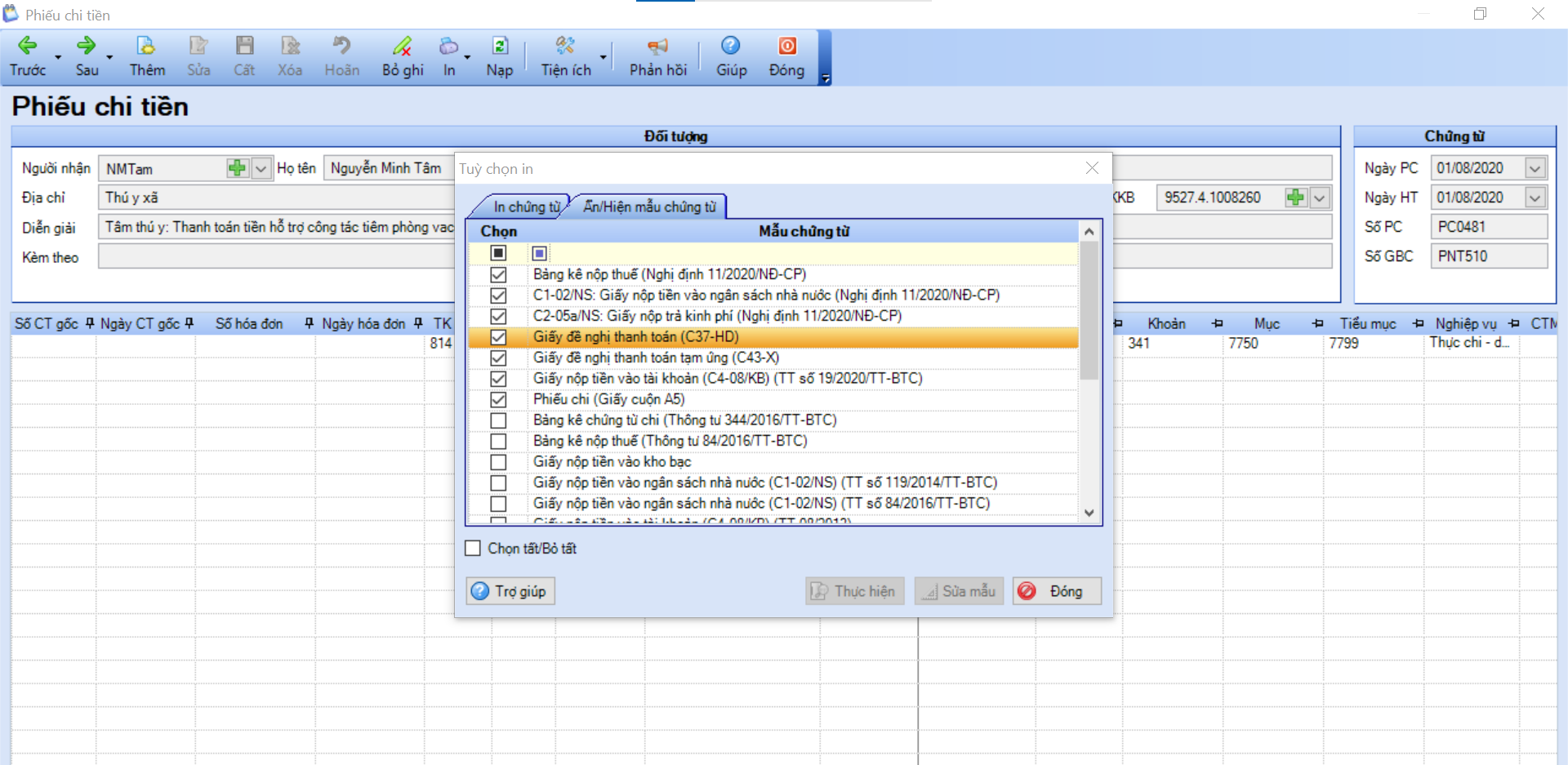Go to previous record with Trước arrow
The height and width of the screenshot is (765, 1568).
[28, 46]
